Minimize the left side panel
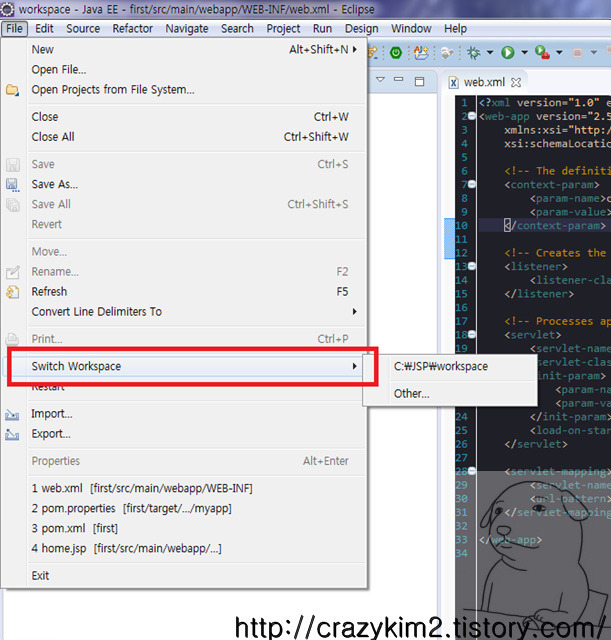The height and width of the screenshot is (640, 611). pos(399,79)
